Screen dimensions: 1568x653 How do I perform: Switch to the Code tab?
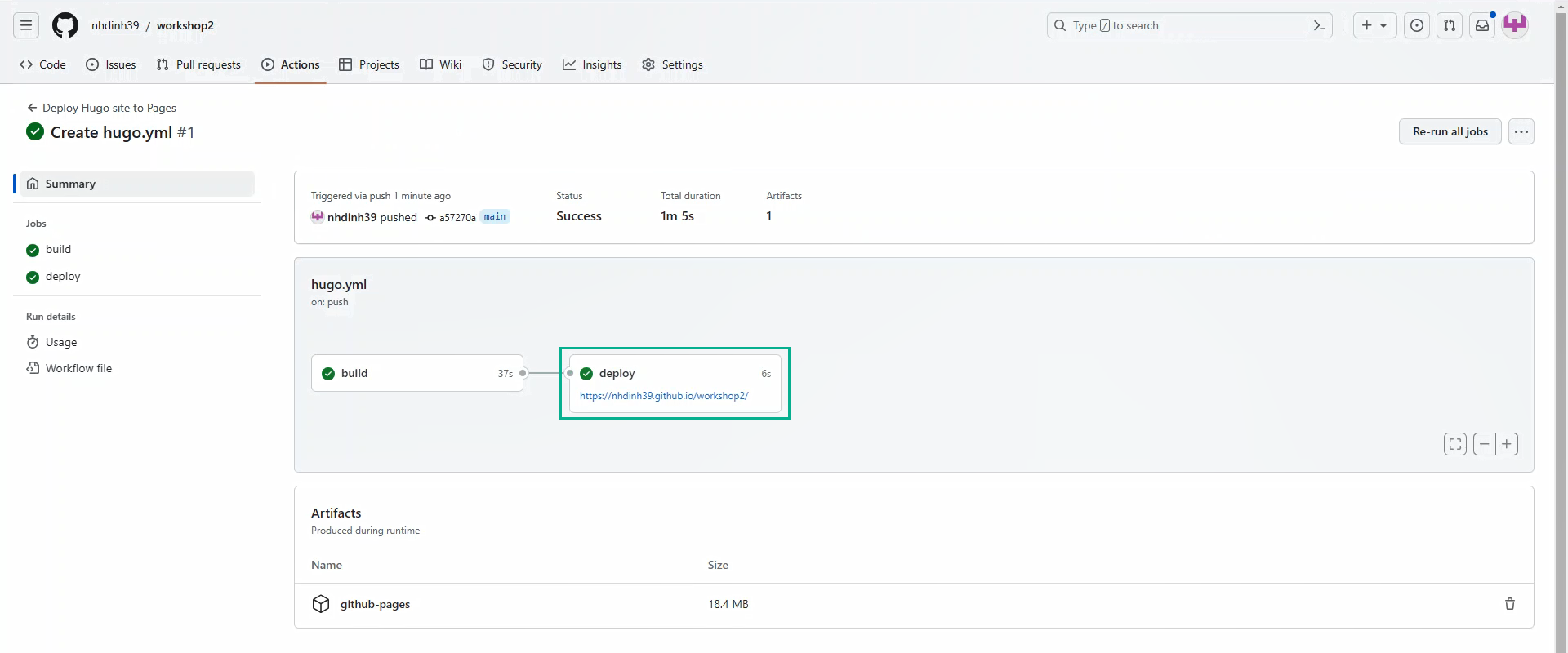point(42,64)
